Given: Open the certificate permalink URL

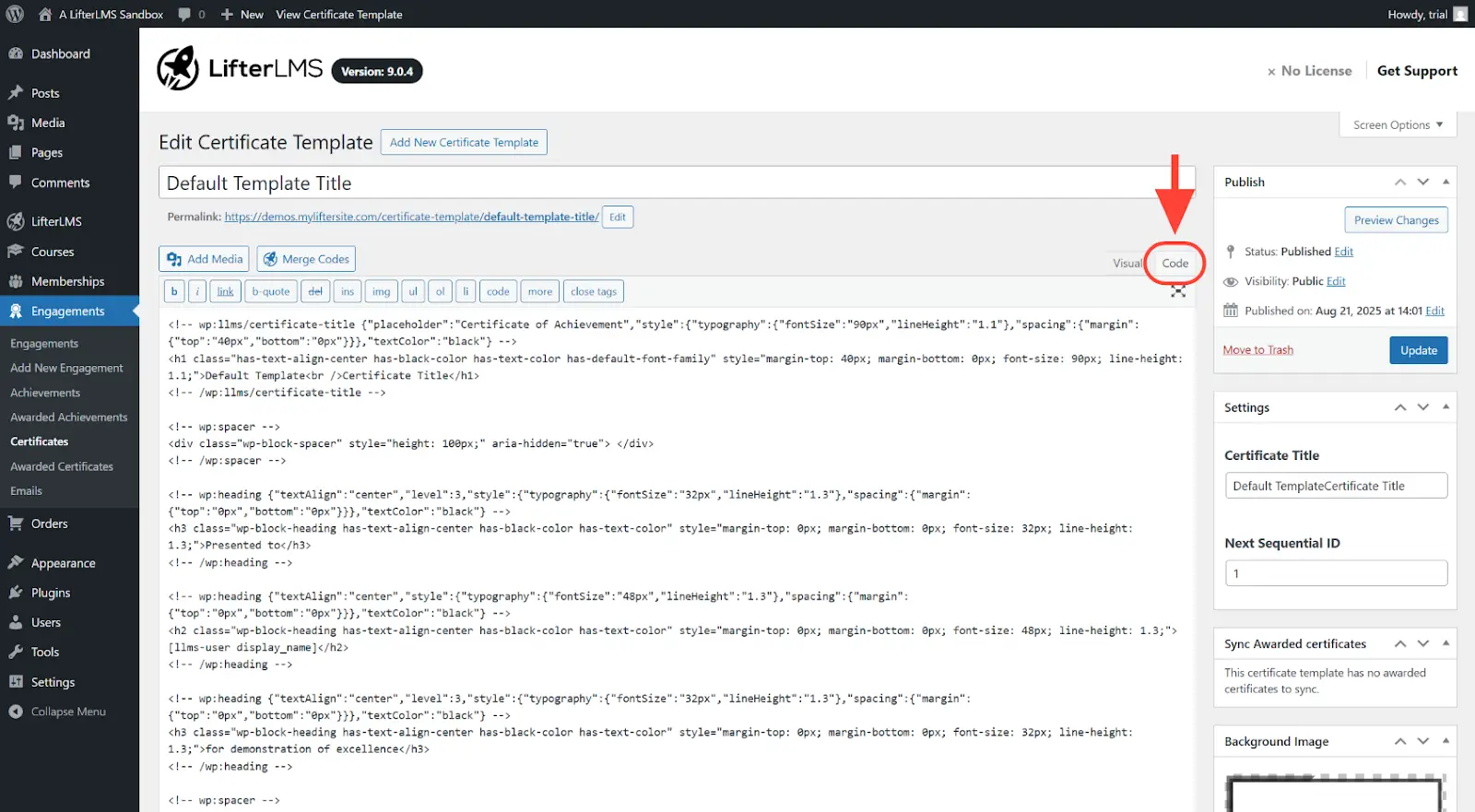Looking at the screenshot, I should pos(412,218).
